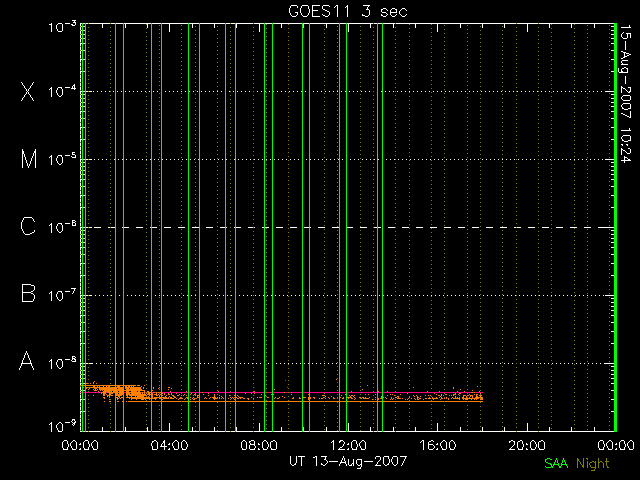Click the y-axis value 10⁻⁹
This screenshot has width=640, height=480.
tap(62, 427)
